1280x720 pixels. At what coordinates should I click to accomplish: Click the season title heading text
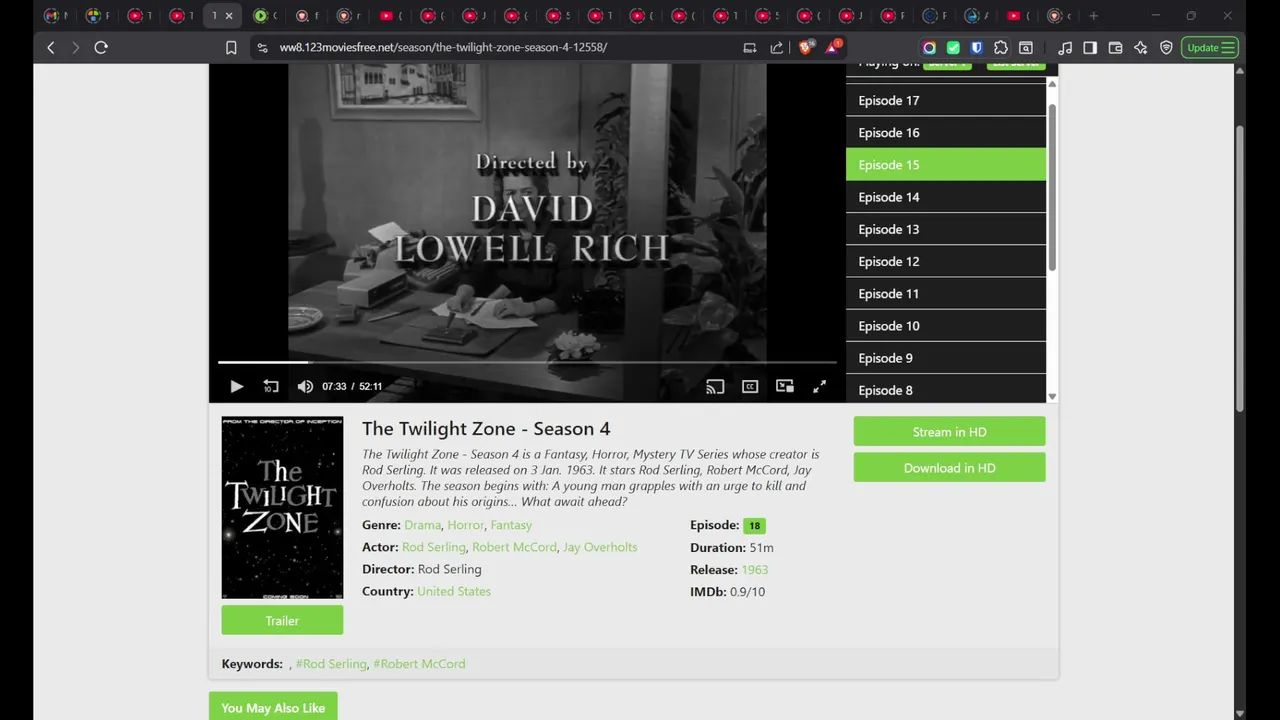click(486, 428)
